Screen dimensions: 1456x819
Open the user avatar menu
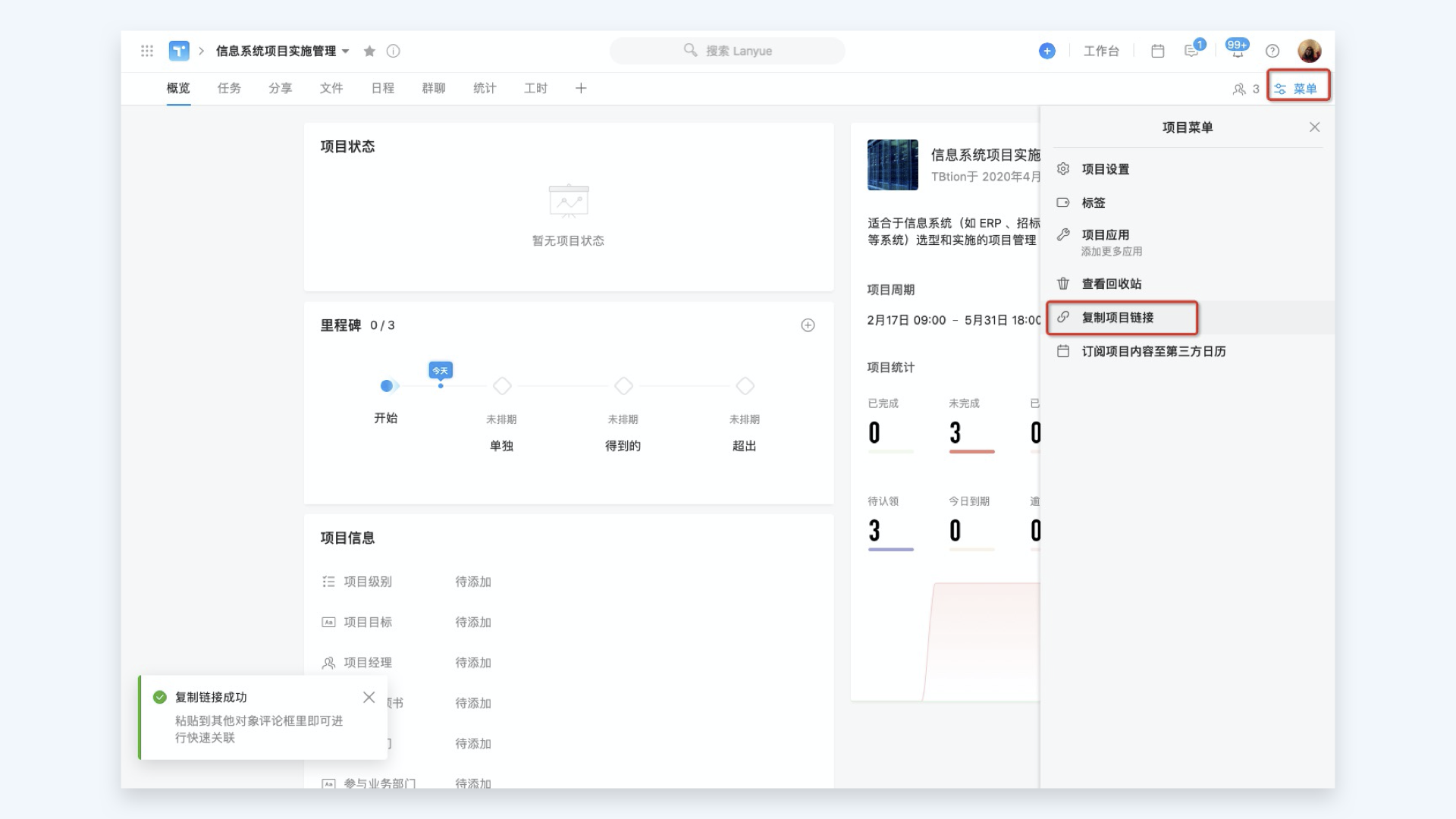tap(1310, 51)
